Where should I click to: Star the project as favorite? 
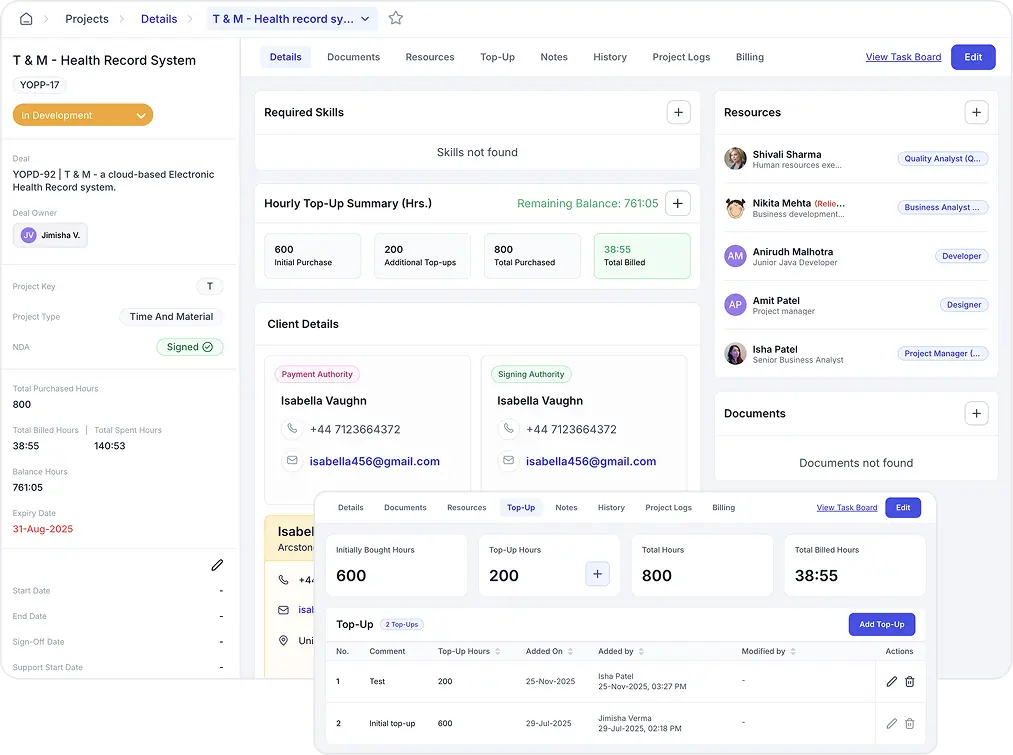tap(395, 18)
